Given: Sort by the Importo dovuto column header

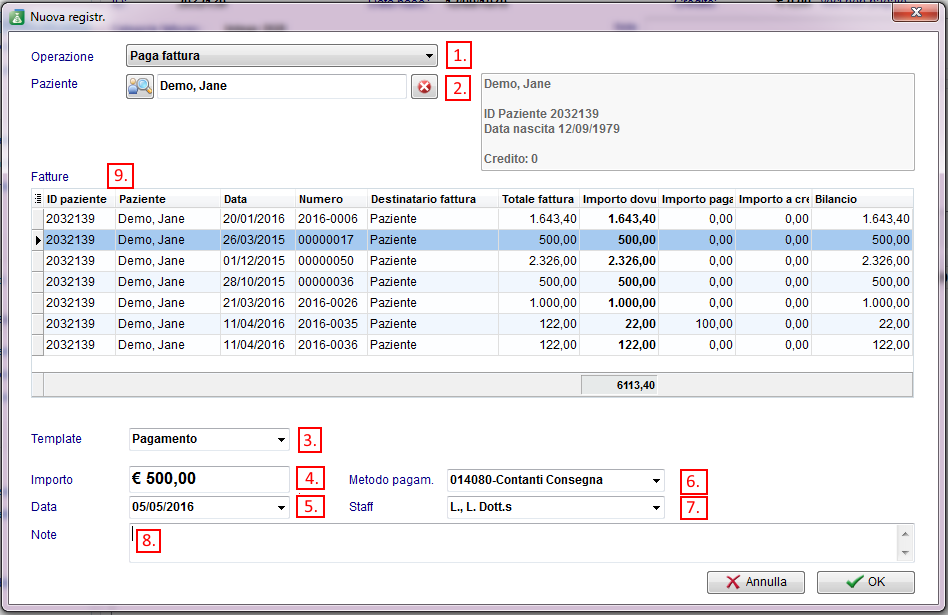Looking at the screenshot, I should tap(619, 199).
